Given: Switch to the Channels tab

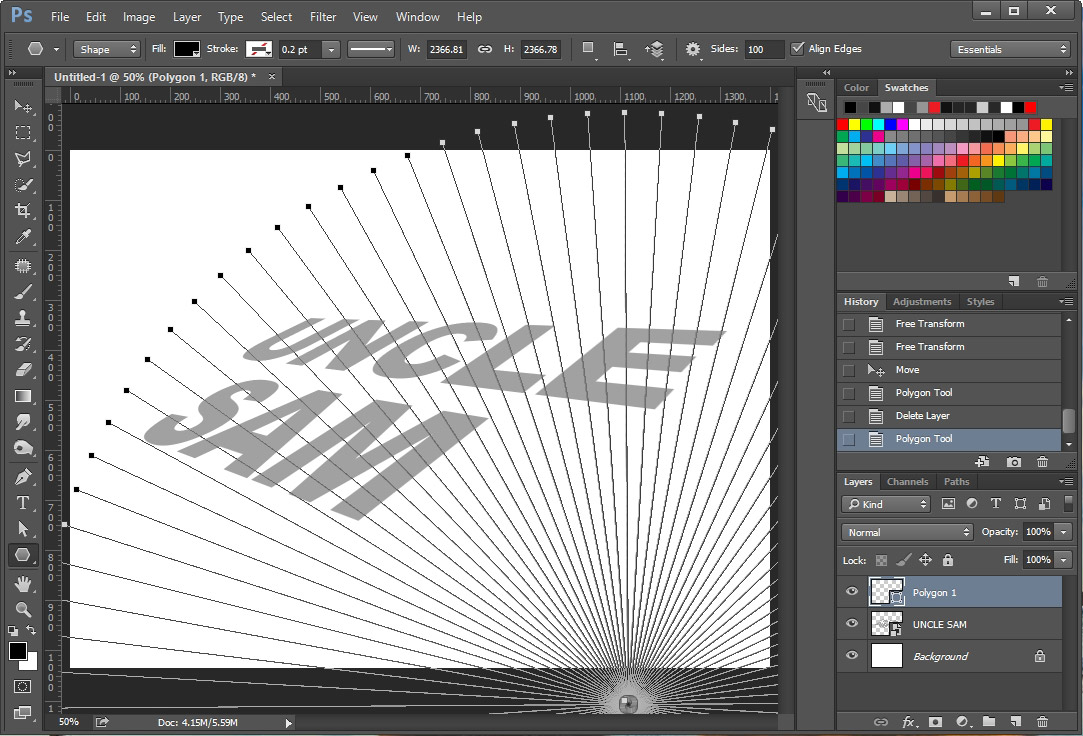Looking at the screenshot, I should [x=907, y=481].
